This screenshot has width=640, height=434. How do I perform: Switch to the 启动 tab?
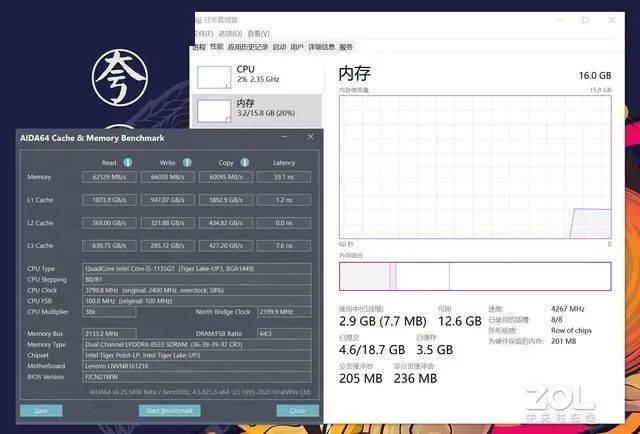coord(279,47)
